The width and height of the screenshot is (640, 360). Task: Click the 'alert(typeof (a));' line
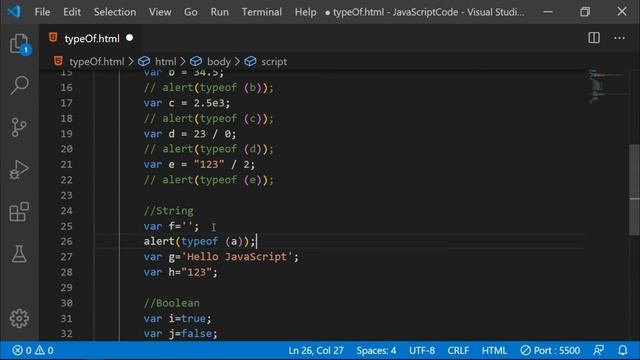(199, 241)
